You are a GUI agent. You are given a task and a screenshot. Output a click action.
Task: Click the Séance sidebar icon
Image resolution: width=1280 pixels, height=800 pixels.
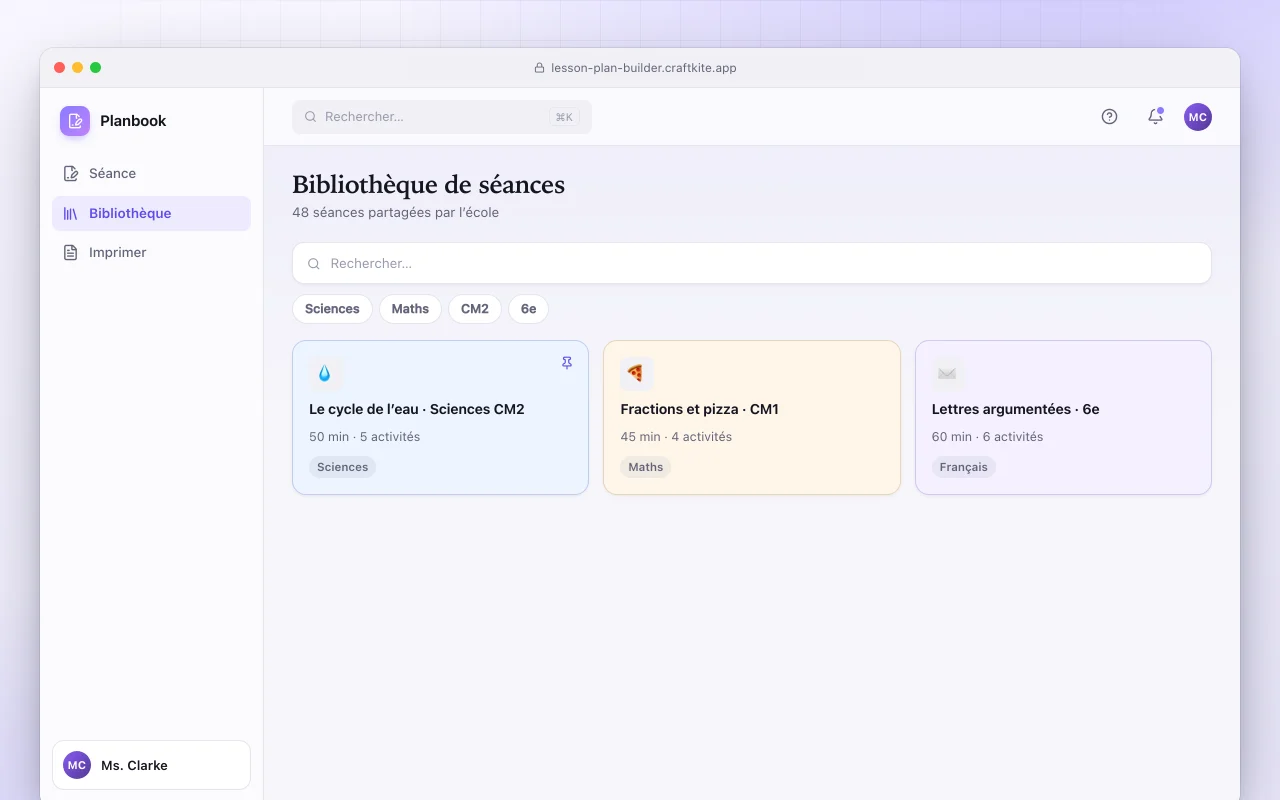[x=71, y=174]
